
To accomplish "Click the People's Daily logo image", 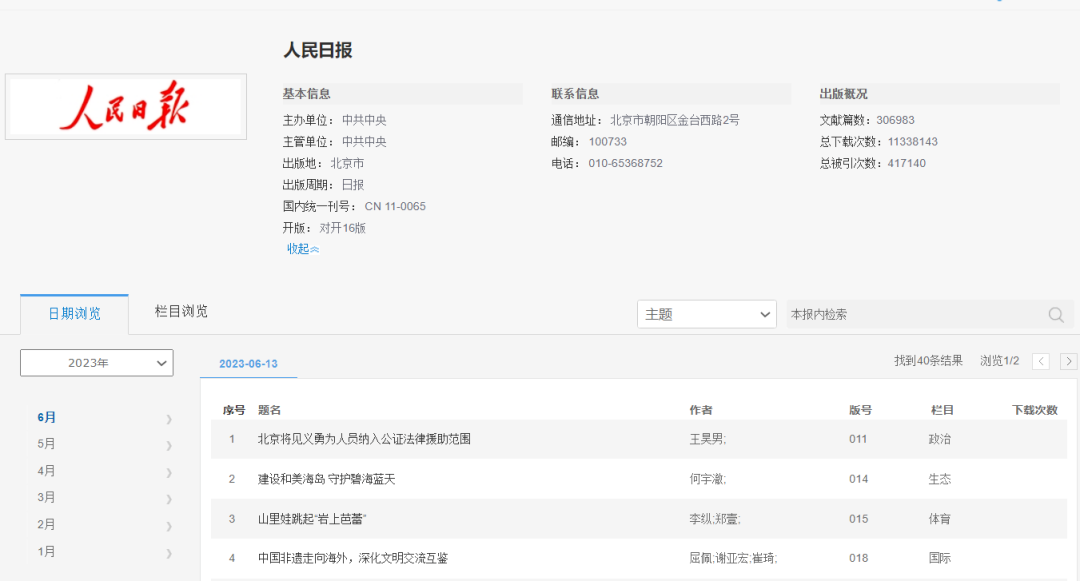I will tap(126, 107).
